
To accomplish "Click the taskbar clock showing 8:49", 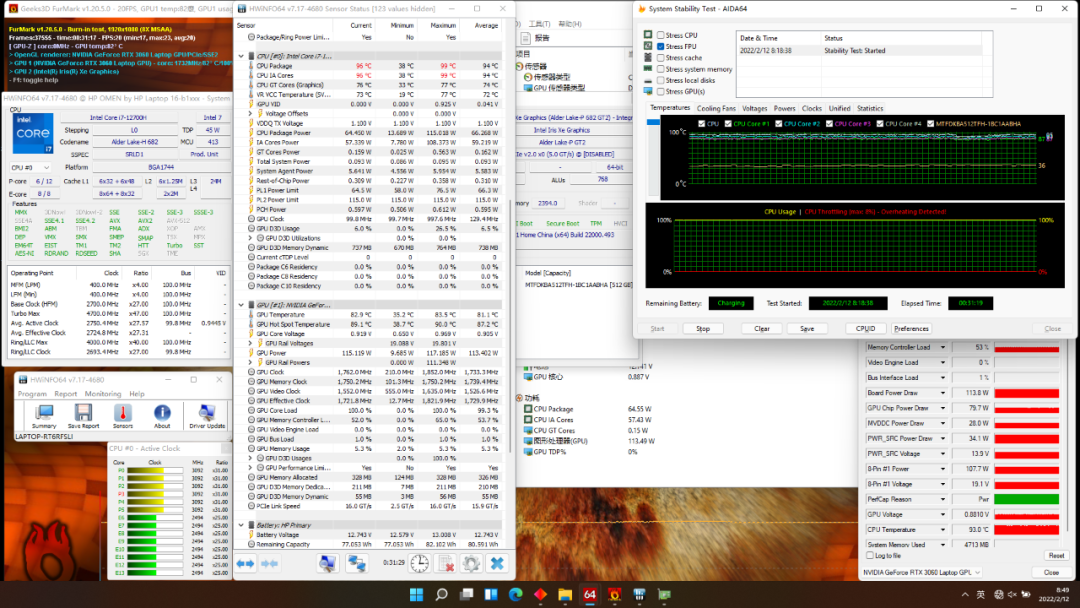I will [x=1056, y=594].
